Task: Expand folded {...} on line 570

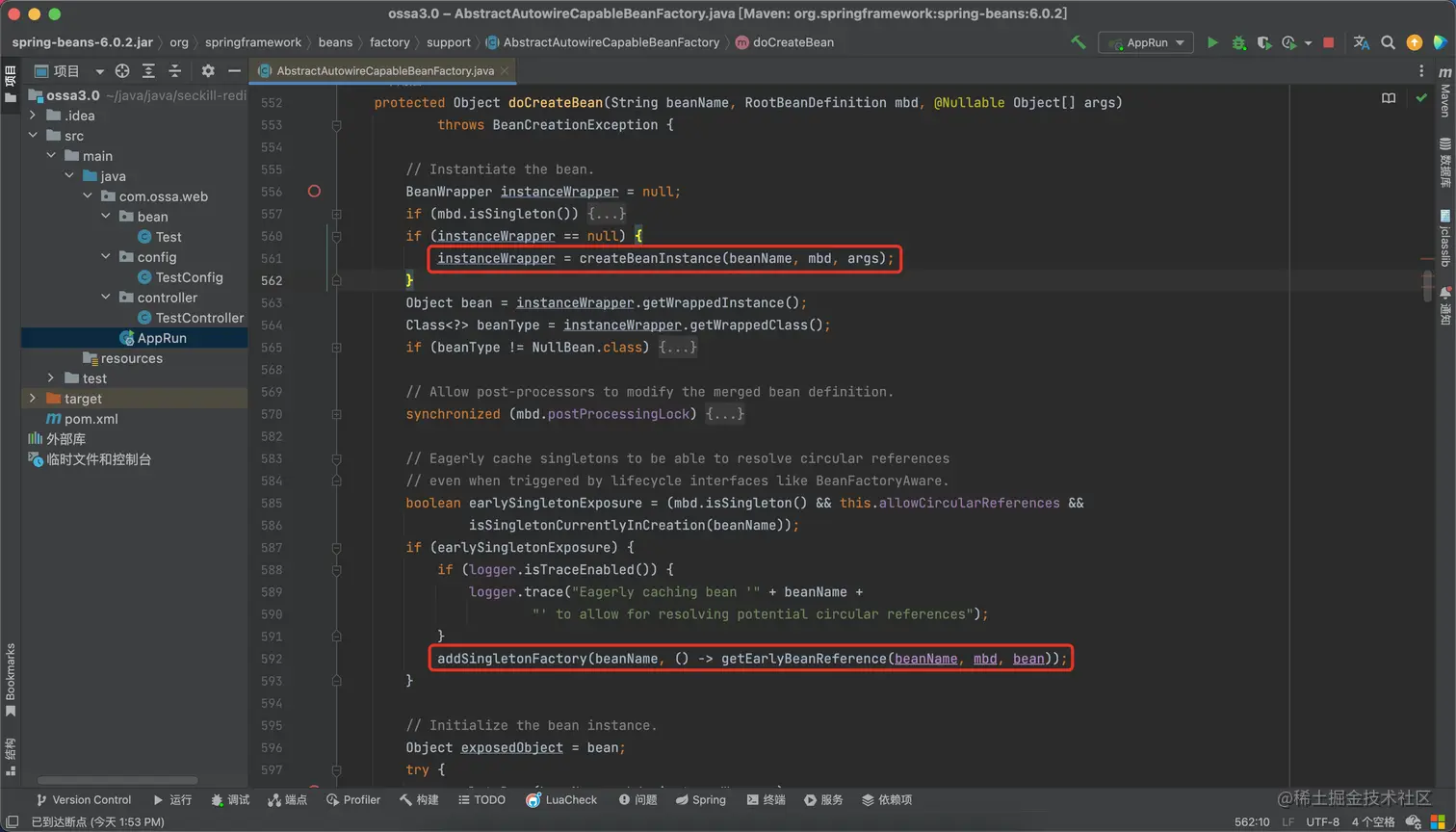Action: pos(725,414)
